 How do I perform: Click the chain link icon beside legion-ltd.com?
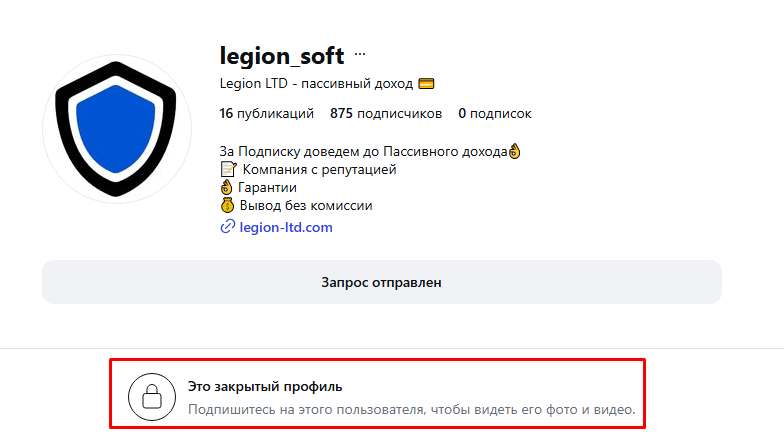[x=228, y=227]
